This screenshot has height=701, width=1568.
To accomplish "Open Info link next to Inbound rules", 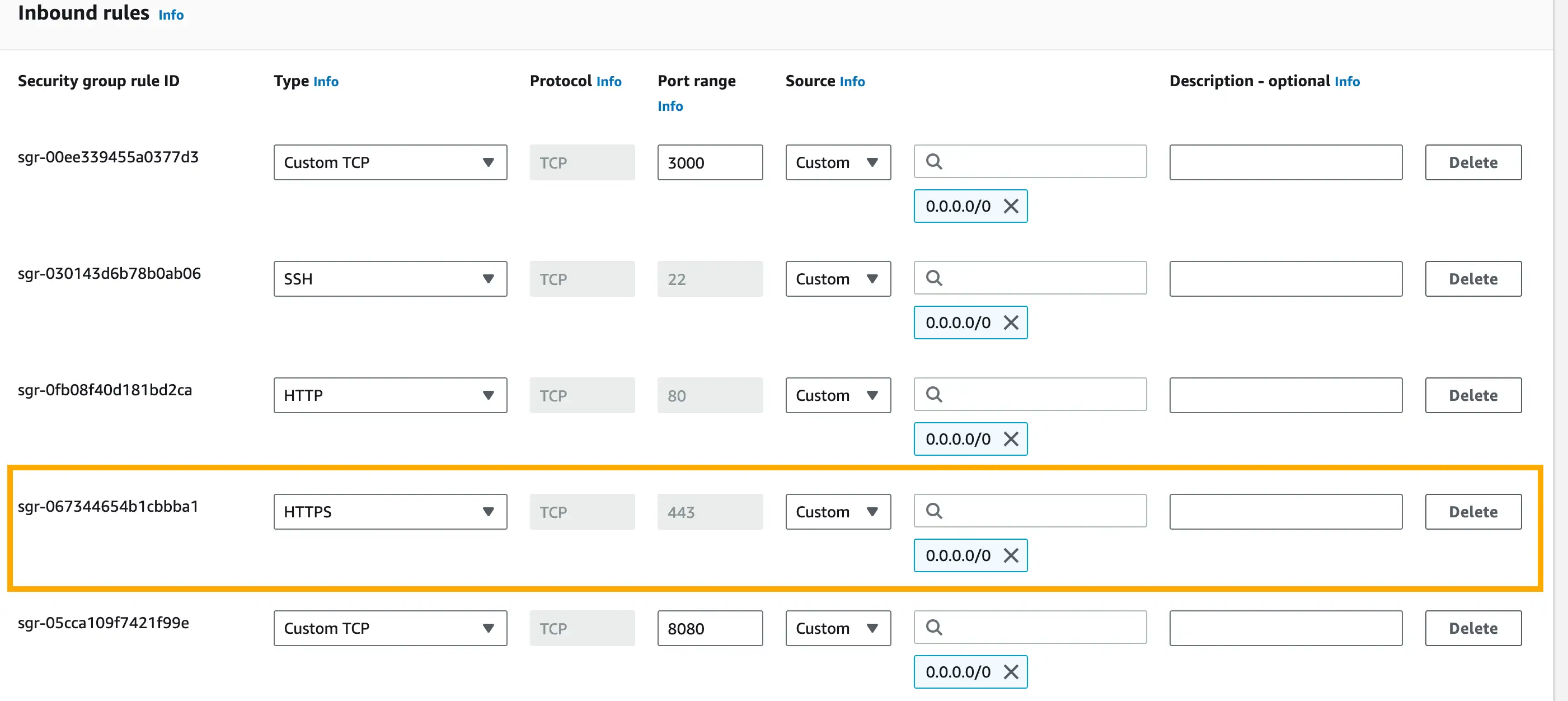I will (x=171, y=15).
